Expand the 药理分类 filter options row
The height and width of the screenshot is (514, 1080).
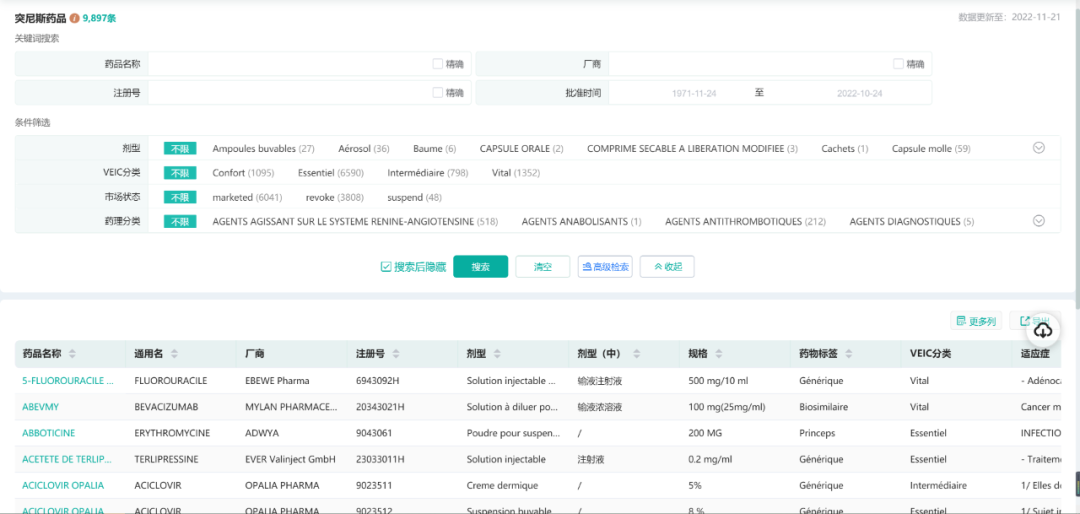tap(1038, 221)
